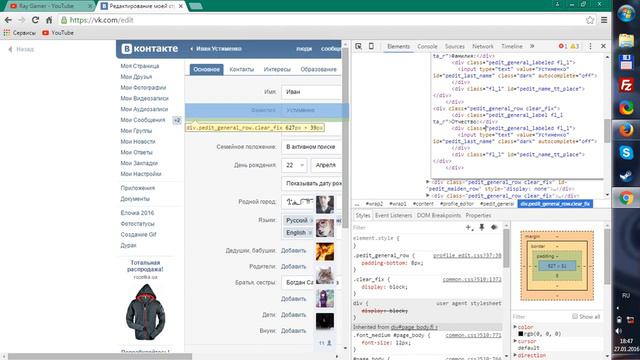640x360 pixels.
Task: Open the Сервисы apps shortcut
Action: (20, 33)
